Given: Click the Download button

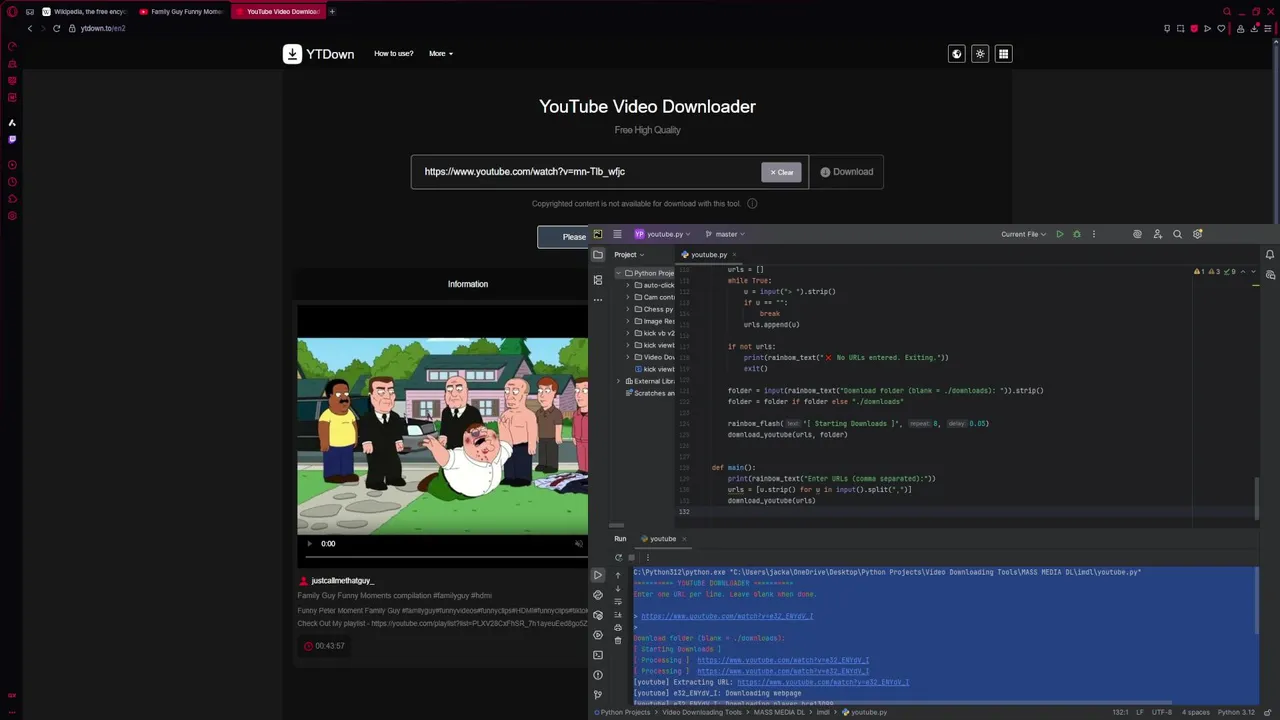Looking at the screenshot, I should 846,172.
